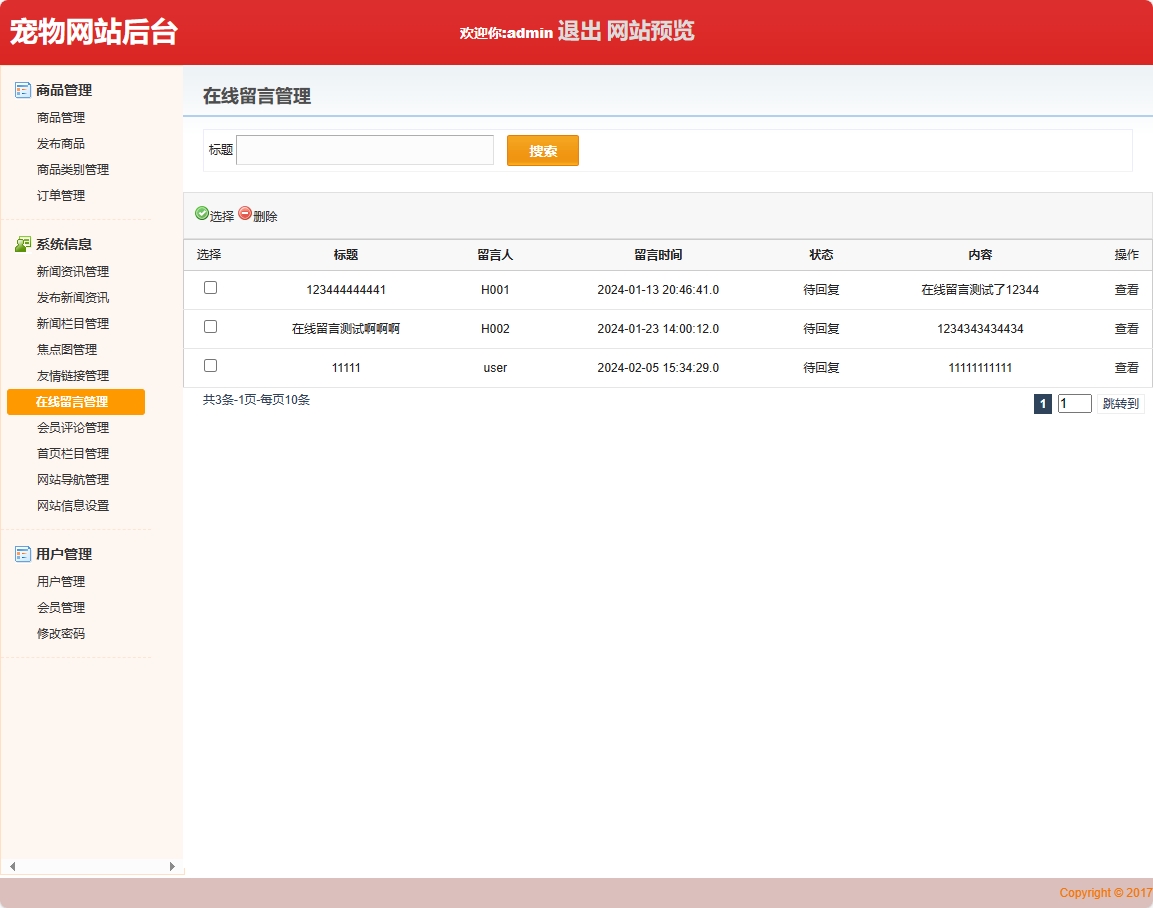The height and width of the screenshot is (908, 1153).
Task: Click 查看 for message 123444444441
Action: [x=1126, y=287]
